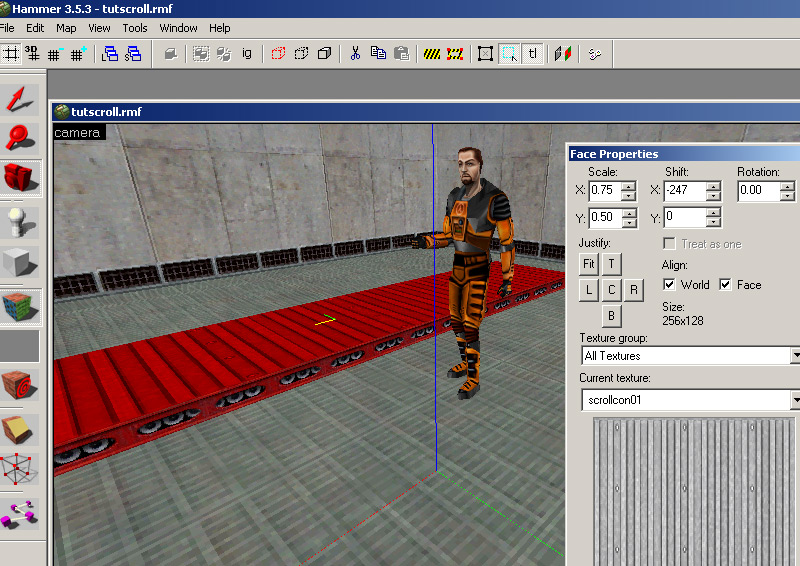The height and width of the screenshot is (566, 800).
Task: Click the scissors Cut icon
Action: coord(355,54)
